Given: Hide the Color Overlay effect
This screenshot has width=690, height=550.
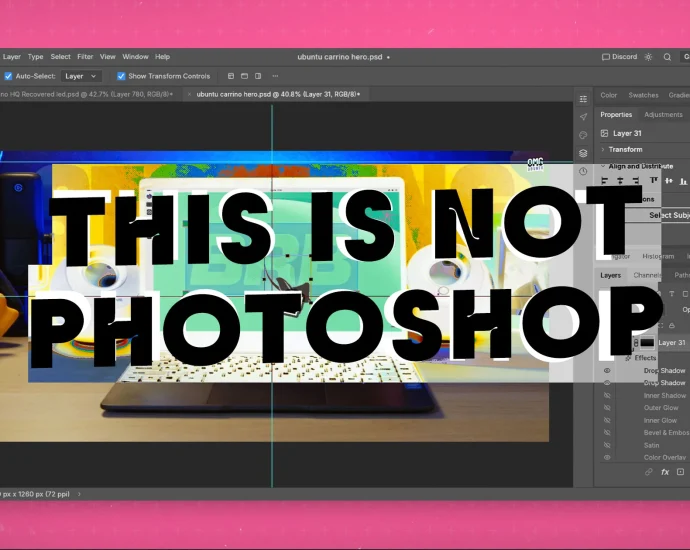Looking at the screenshot, I should [x=607, y=458].
